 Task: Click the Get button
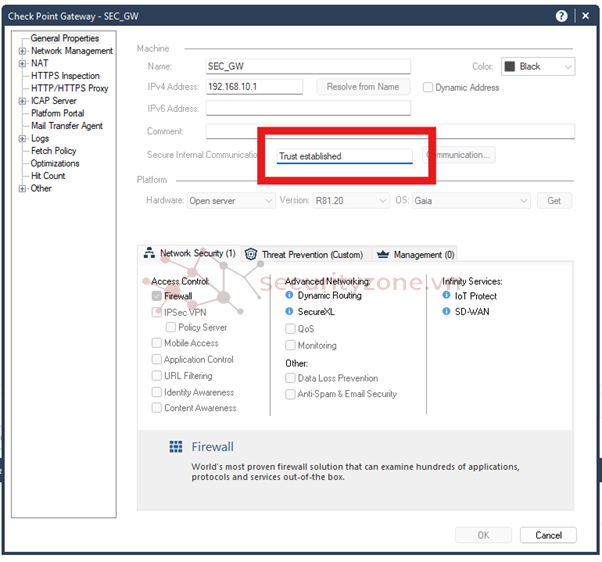(x=554, y=201)
